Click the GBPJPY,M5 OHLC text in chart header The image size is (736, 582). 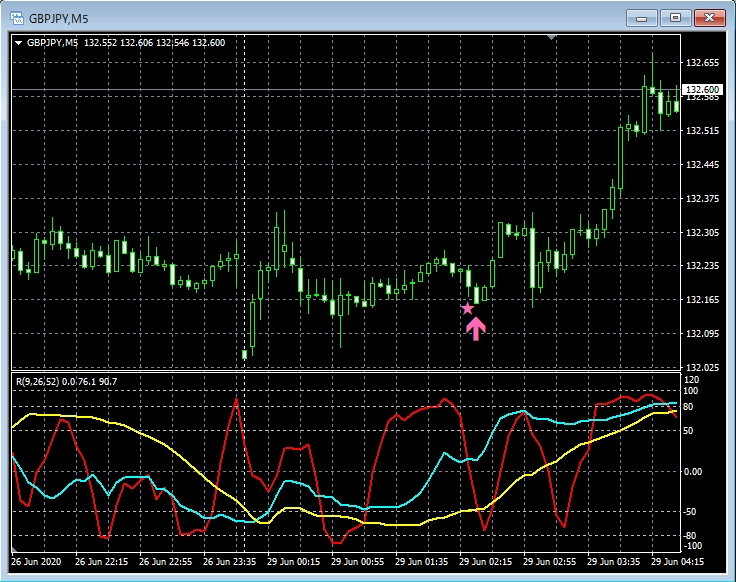[x=126, y=42]
